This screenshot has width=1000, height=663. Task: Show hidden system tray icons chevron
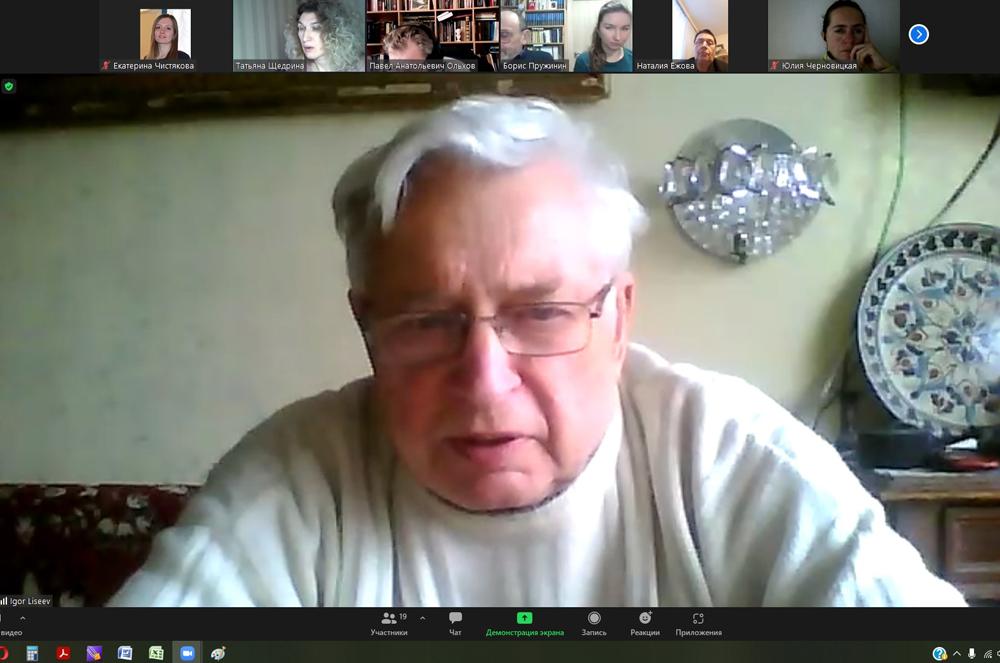[956, 654]
